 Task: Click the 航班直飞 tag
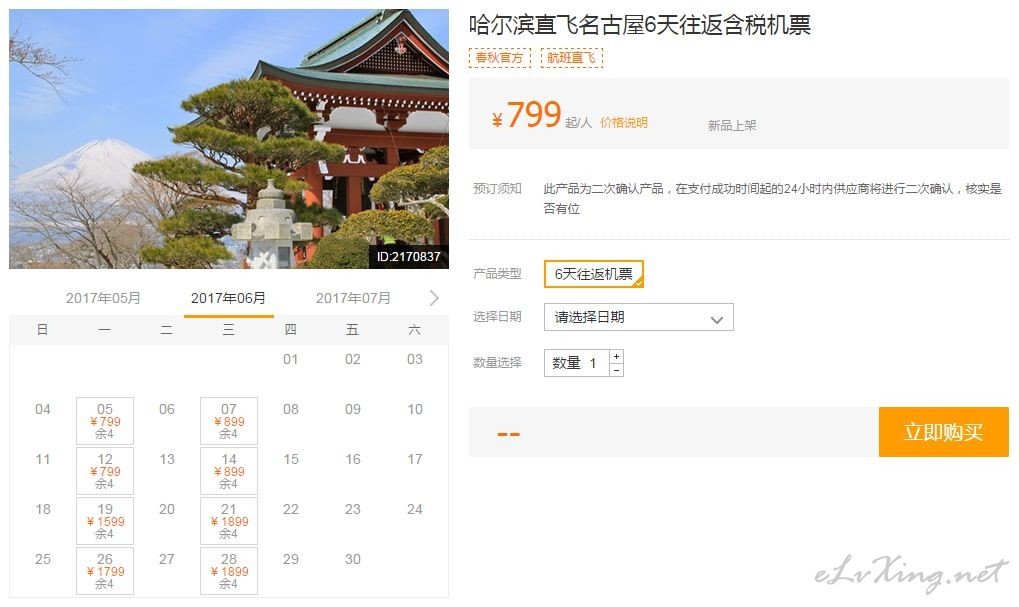(571, 58)
